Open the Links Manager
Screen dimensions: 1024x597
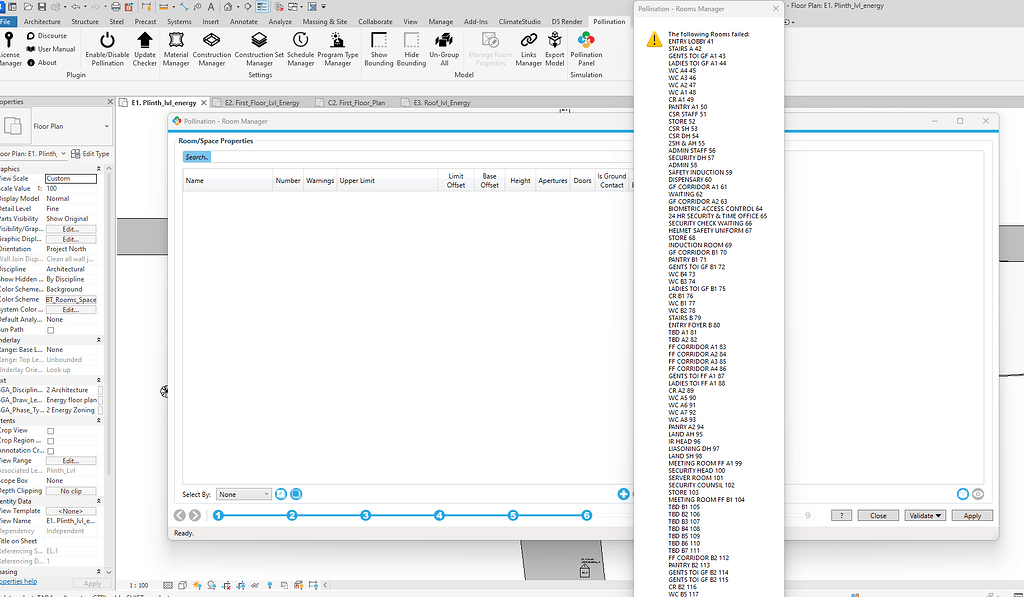(x=528, y=48)
